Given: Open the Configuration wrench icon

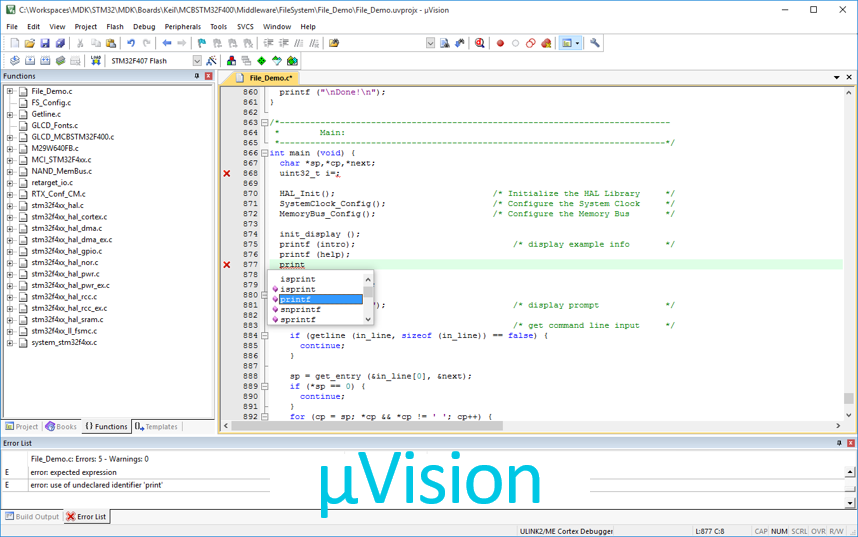Looking at the screenshot, I should pyautogui.click(x=595, y=43).
